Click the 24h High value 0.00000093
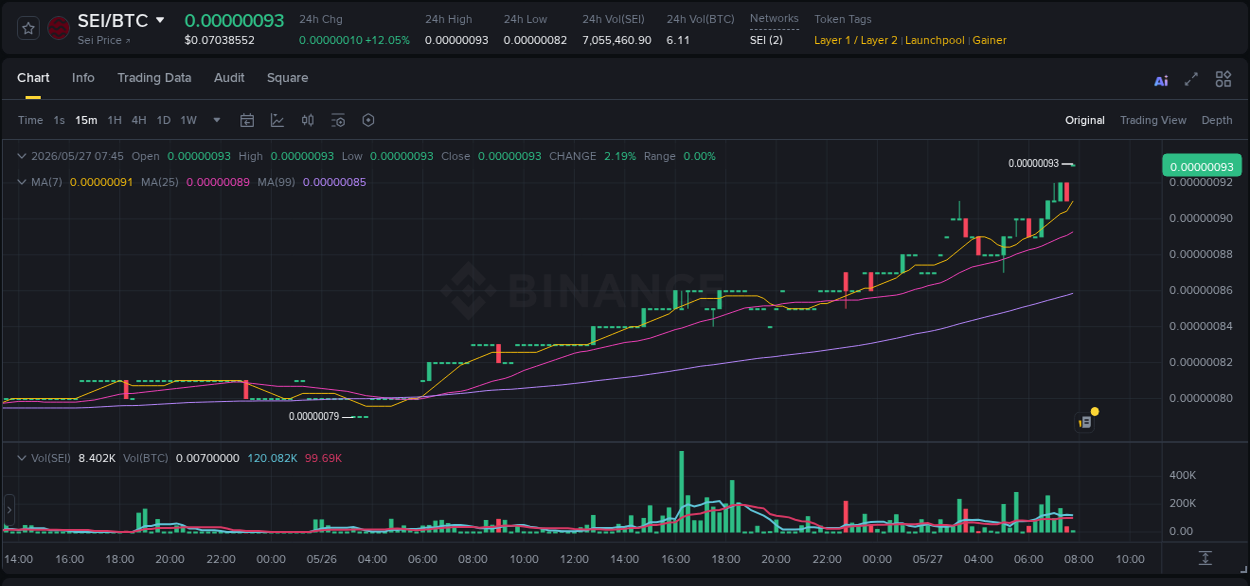Image resolution: width=1250 pixels, height=586 pixels. point(456,40)
